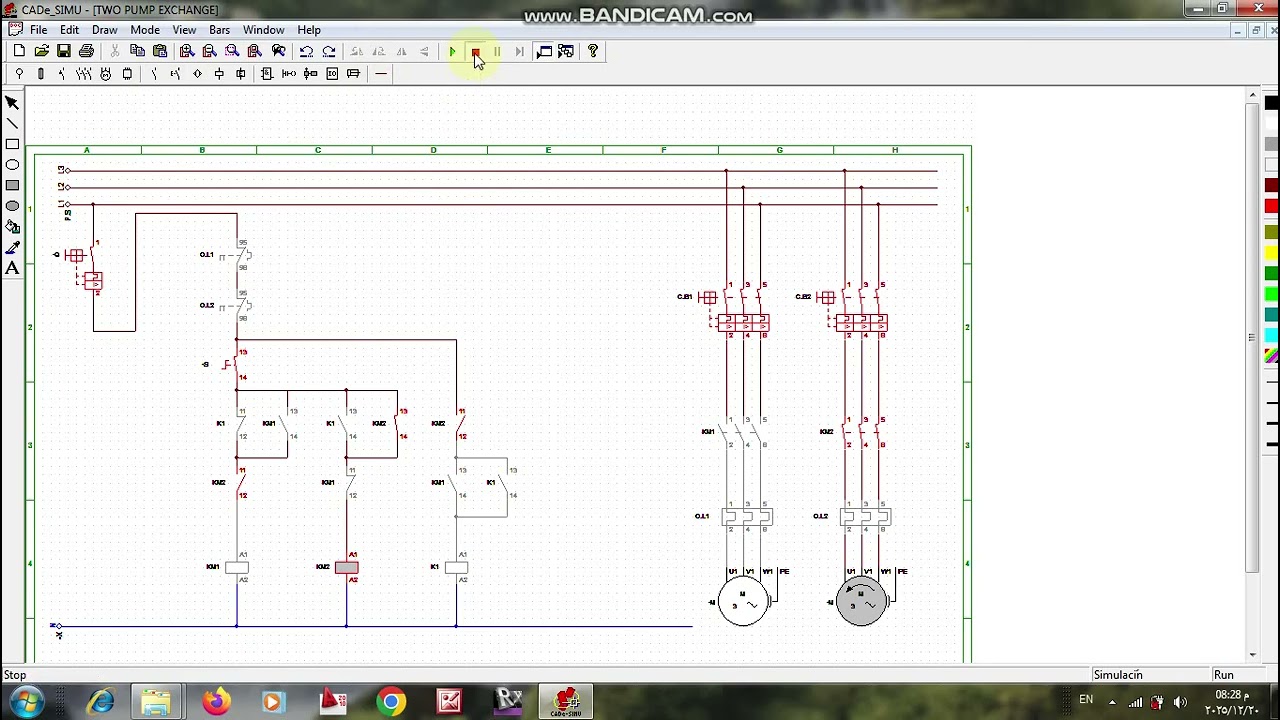Paste using the clipboard icon
Image resolution: width=1280 pixels, height=720 pixels.
pyautogui.click(x=160, y=51)
